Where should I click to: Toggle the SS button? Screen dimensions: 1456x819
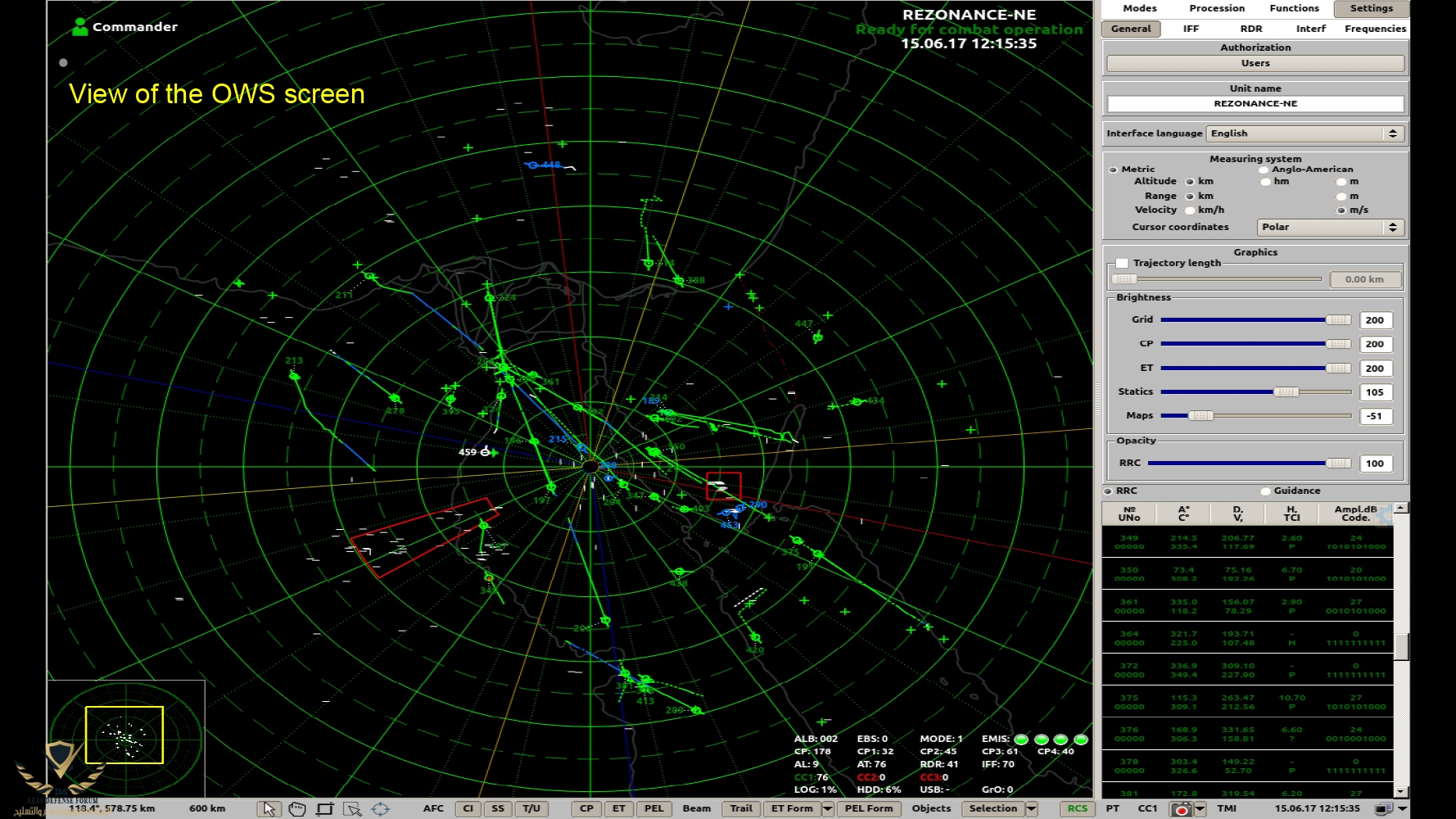tap(498, 808)
